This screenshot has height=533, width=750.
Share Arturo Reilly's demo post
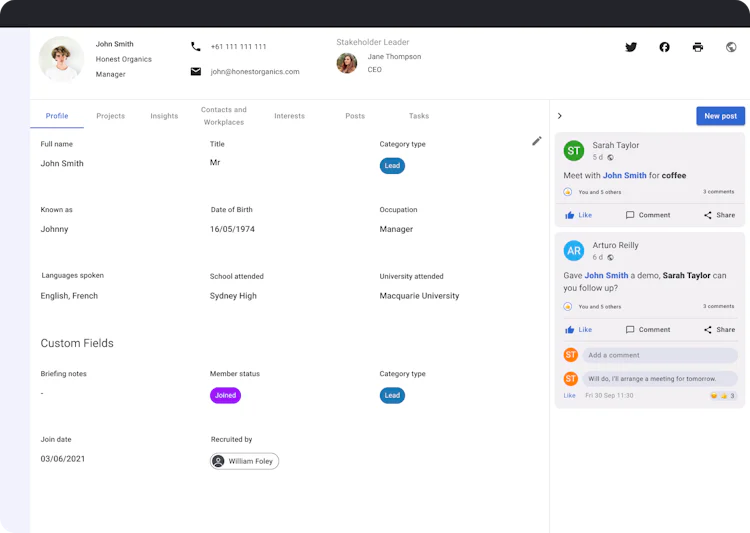pos(719,330)
